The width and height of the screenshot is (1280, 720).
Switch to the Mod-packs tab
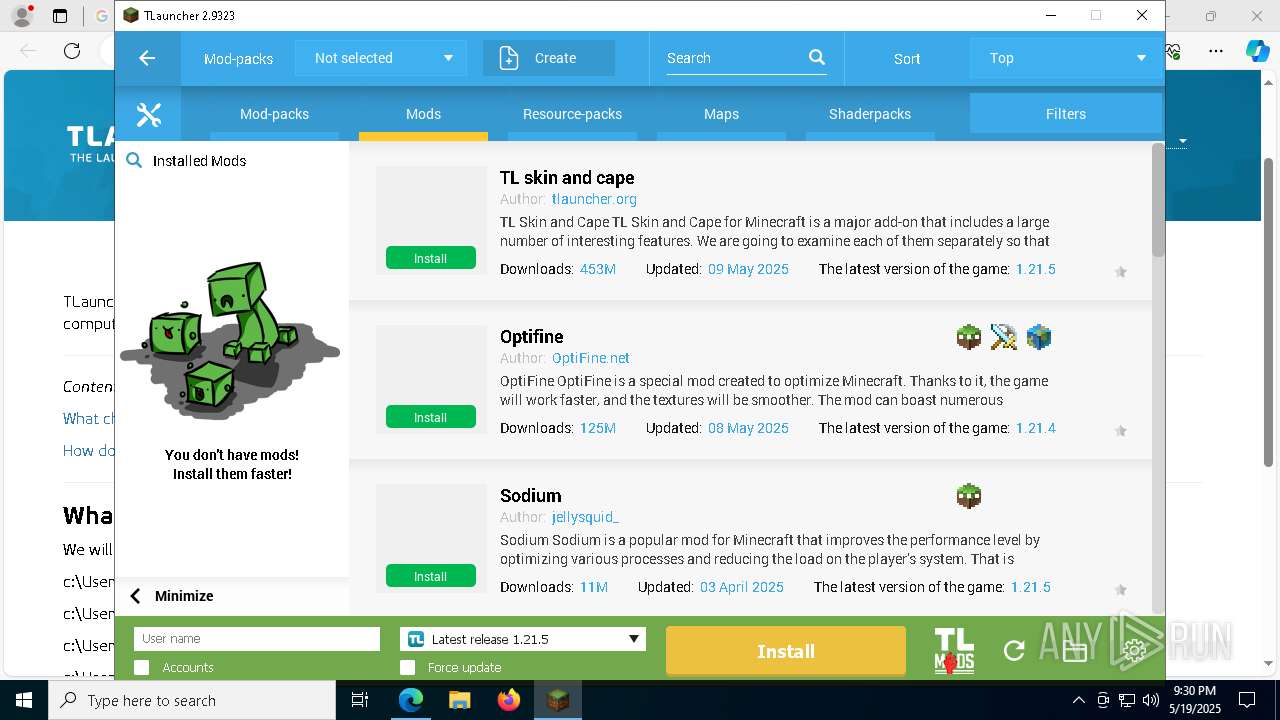tap(274, 114)
